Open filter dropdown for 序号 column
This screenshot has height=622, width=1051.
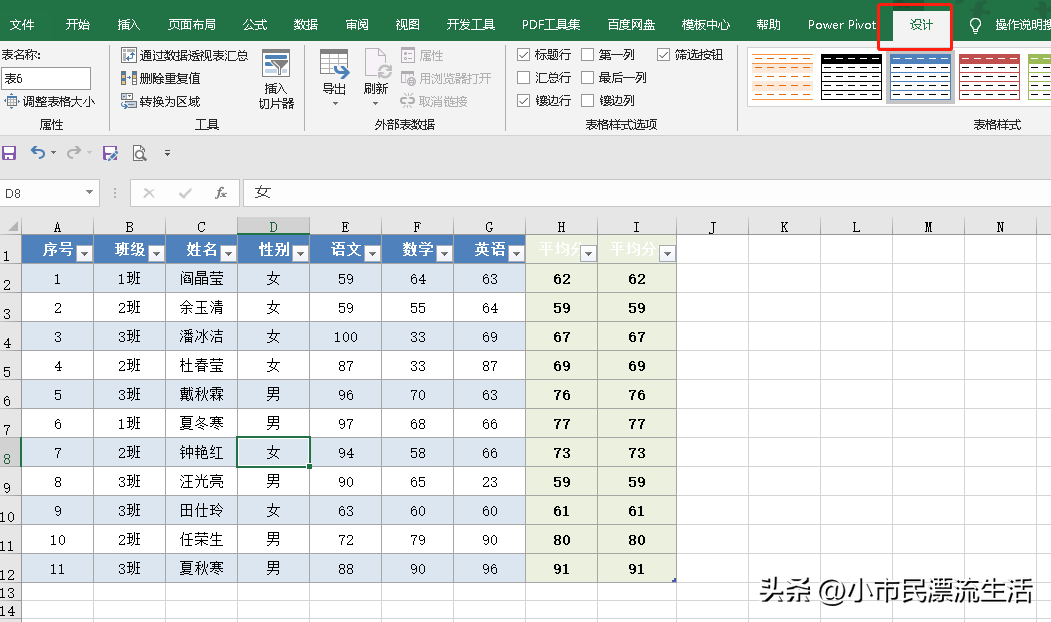(84, 253)
